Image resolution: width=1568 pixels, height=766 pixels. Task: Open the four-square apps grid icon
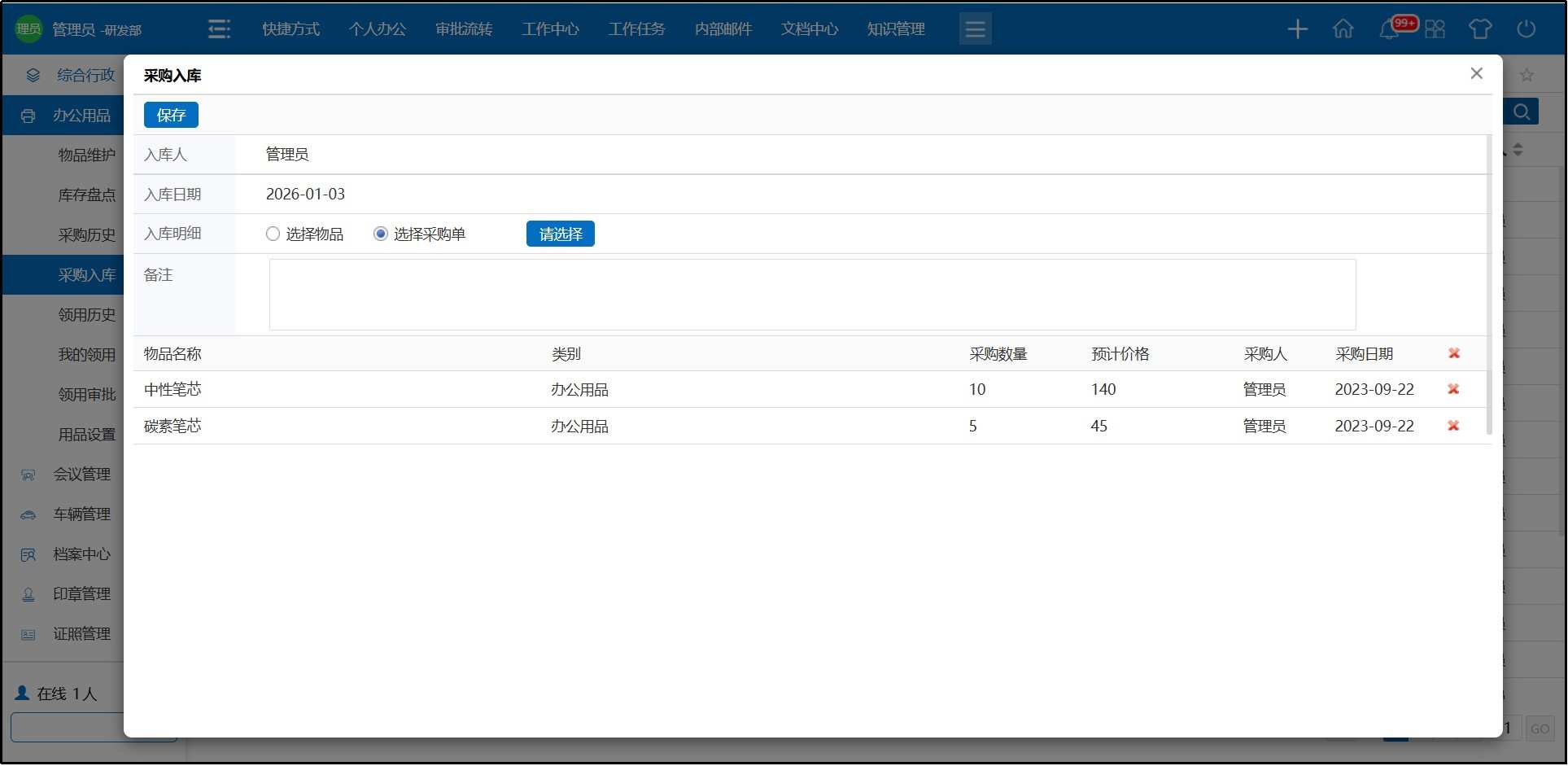click(1435, 29)
